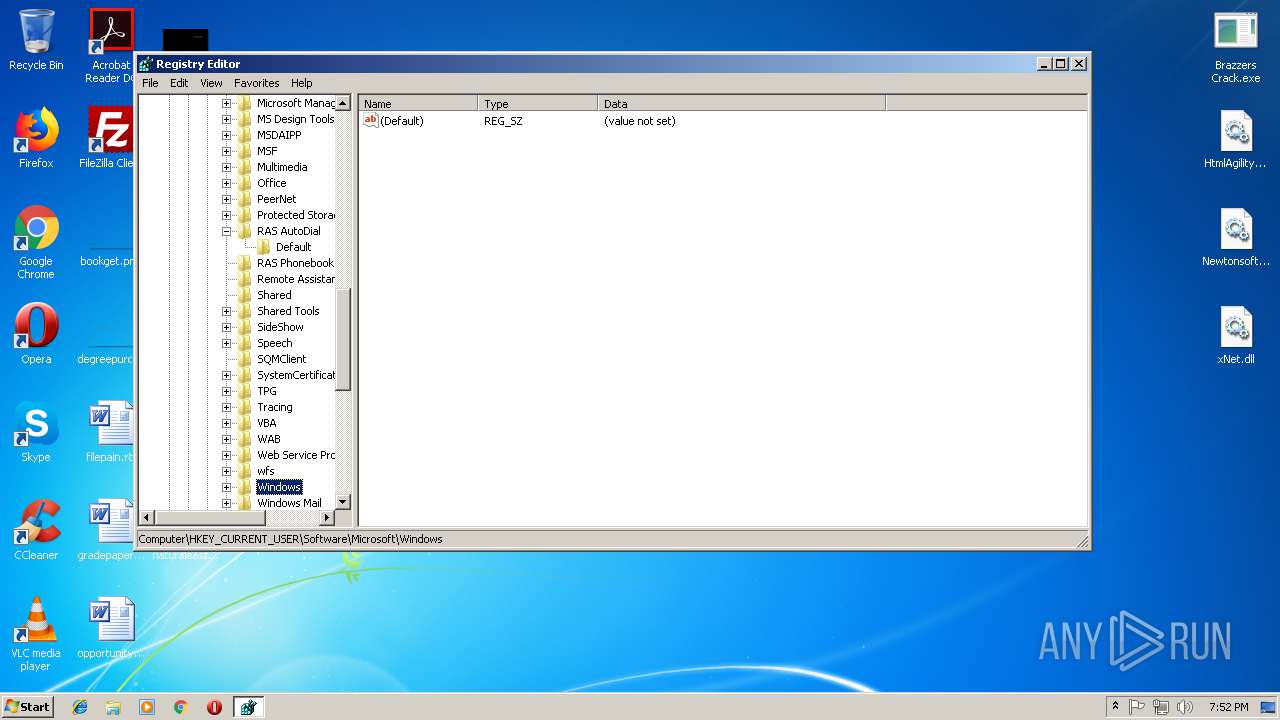Select the TPG folder icon
Screen dimensions: 1280x720
click(x=245, y=391)
